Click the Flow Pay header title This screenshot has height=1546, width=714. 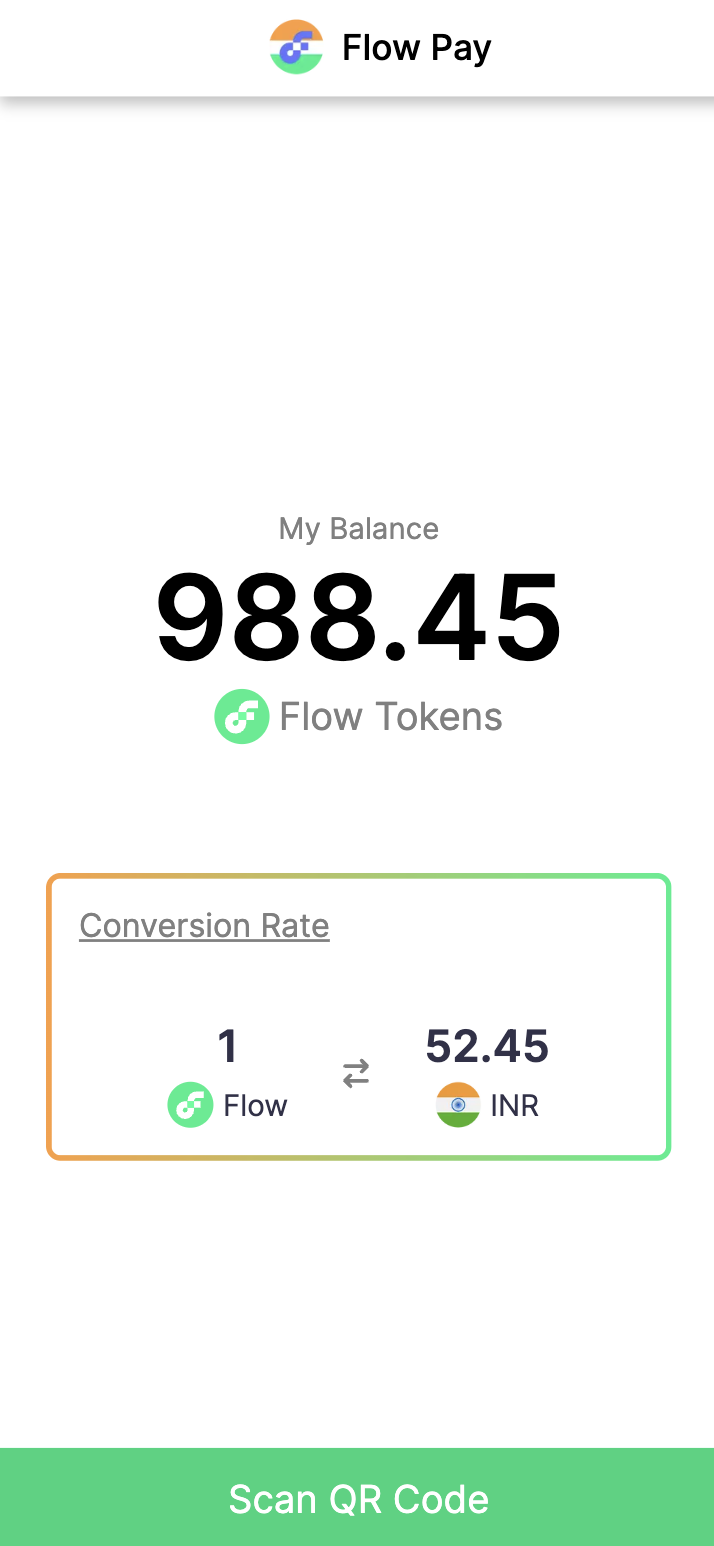click(x=417, y=46)
